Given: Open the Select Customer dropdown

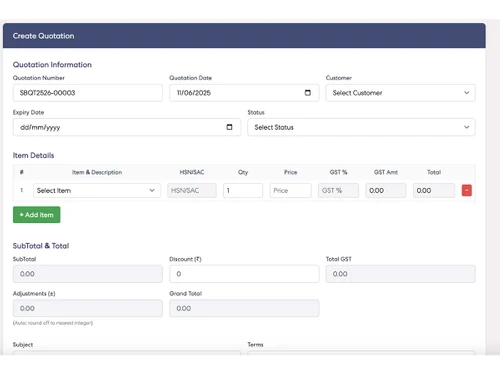Looking at the screenshot, I should coord(400,93).
